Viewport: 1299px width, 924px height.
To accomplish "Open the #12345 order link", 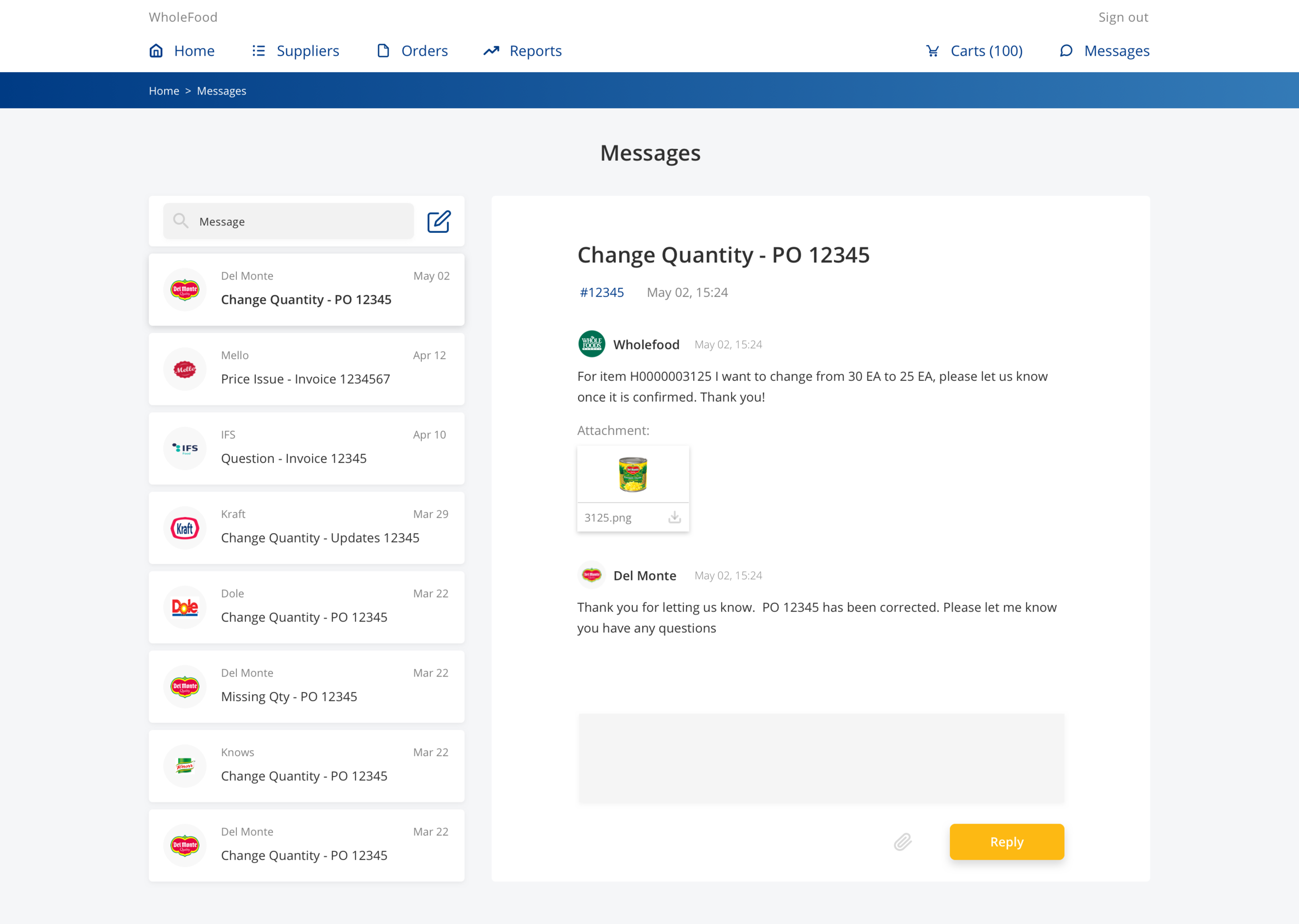I will 601,293.
